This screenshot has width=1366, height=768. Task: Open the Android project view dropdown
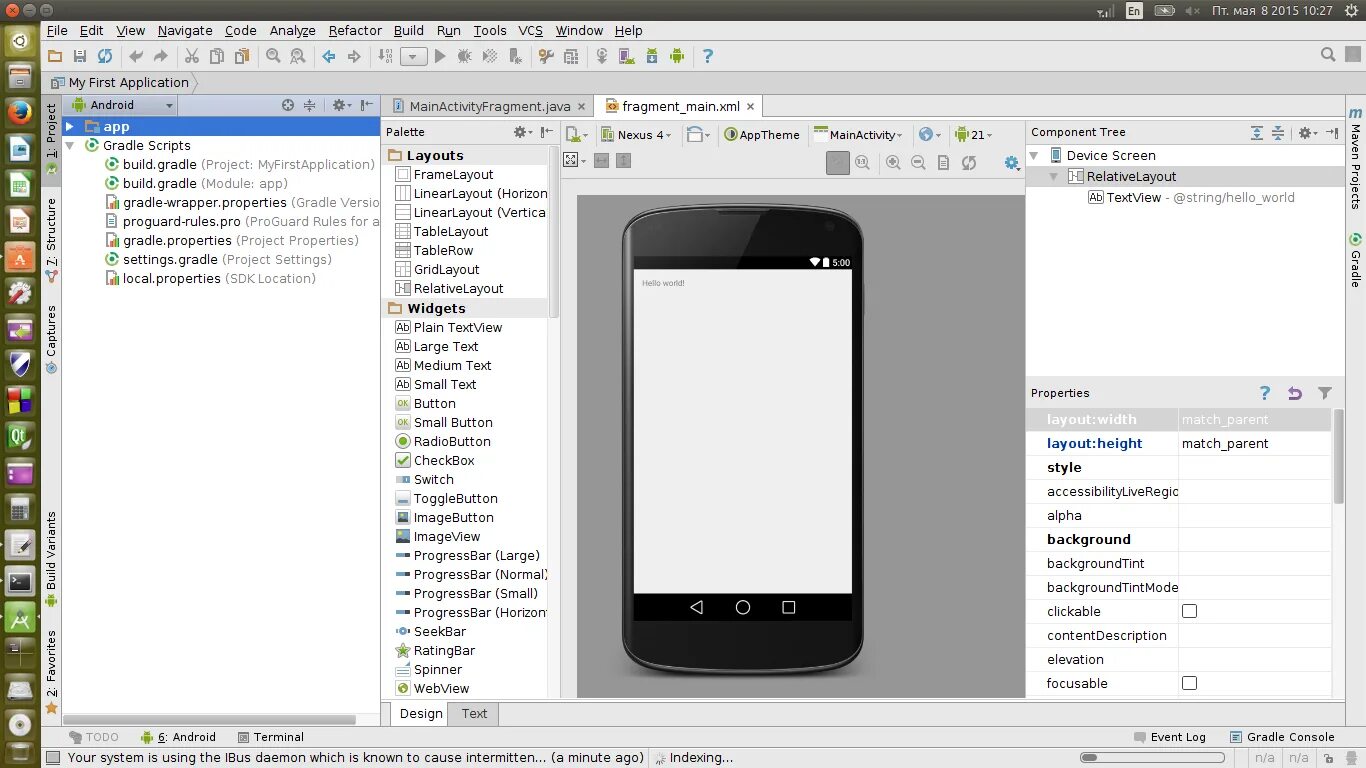[122, 105]
